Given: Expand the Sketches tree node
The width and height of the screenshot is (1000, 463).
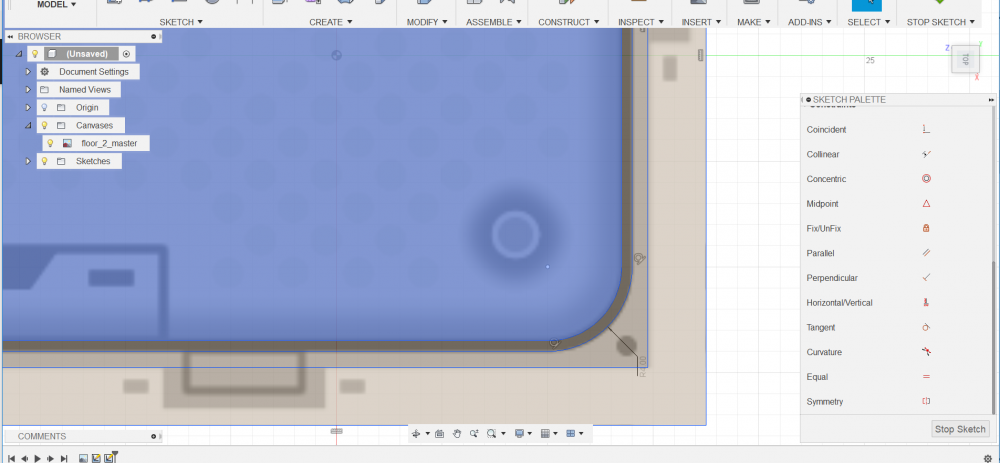Looking at the screenshot, I should 28,161.
